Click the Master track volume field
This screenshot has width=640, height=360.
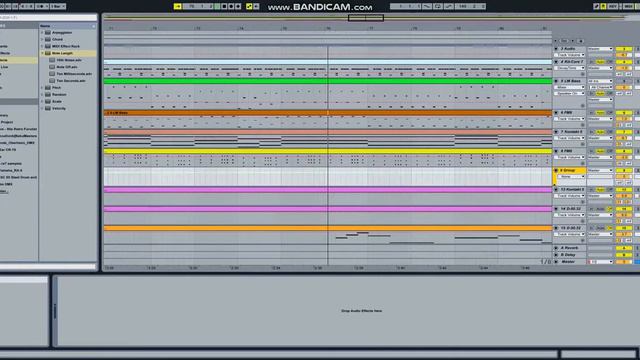pyautogui.click(x=624, y=262)
